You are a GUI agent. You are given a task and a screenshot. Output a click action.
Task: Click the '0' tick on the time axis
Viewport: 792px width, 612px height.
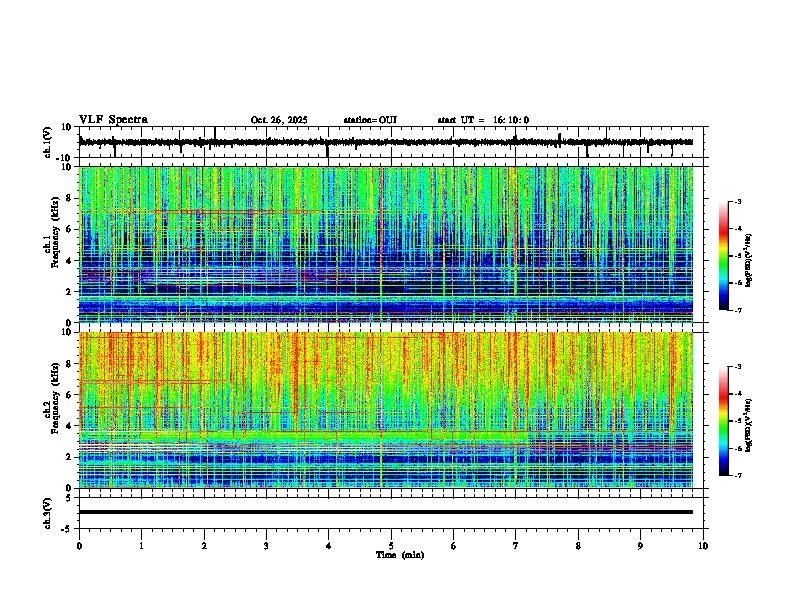(79, 546)
